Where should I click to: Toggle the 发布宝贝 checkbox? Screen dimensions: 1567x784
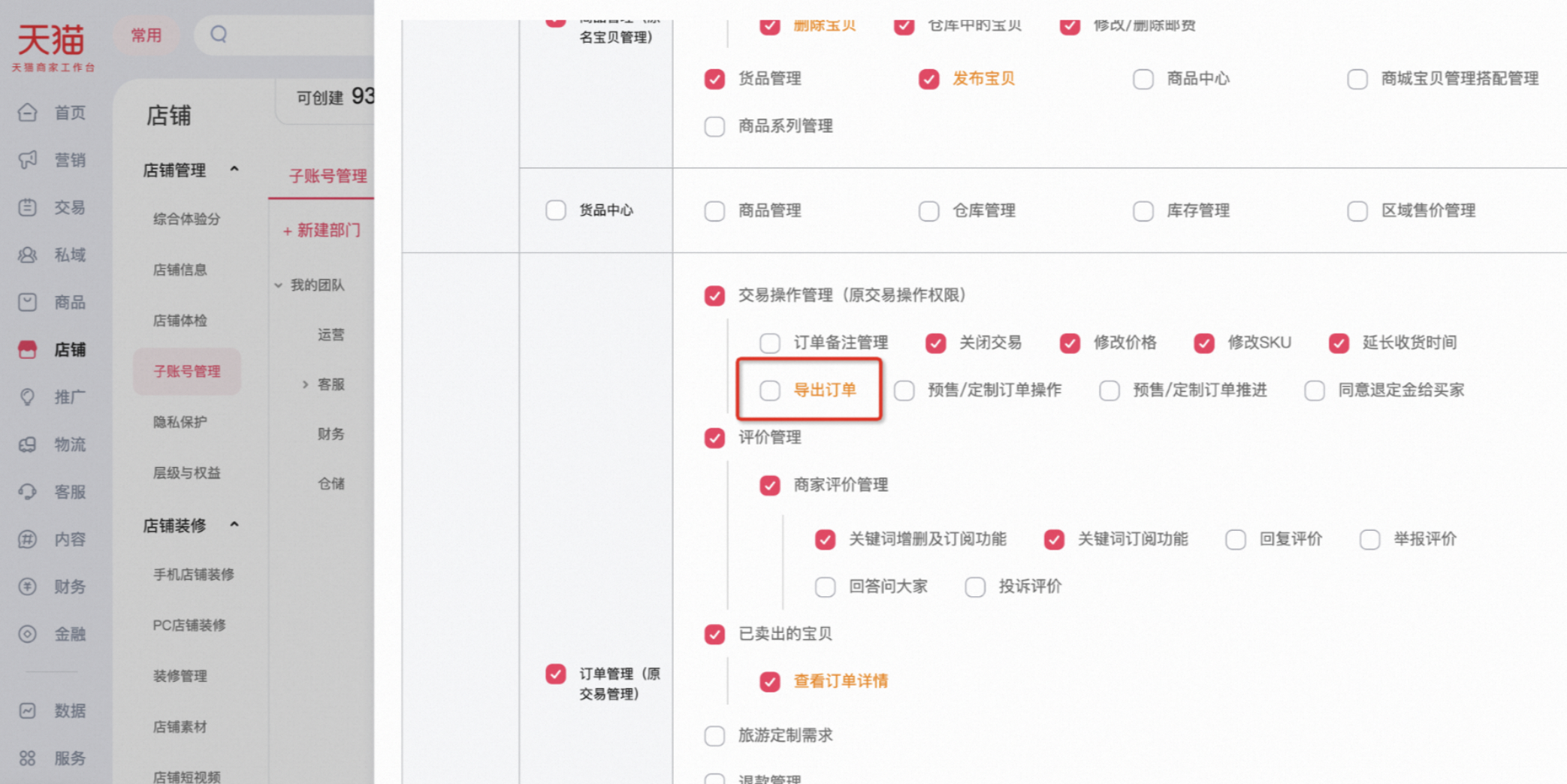[x=929, y=79]
